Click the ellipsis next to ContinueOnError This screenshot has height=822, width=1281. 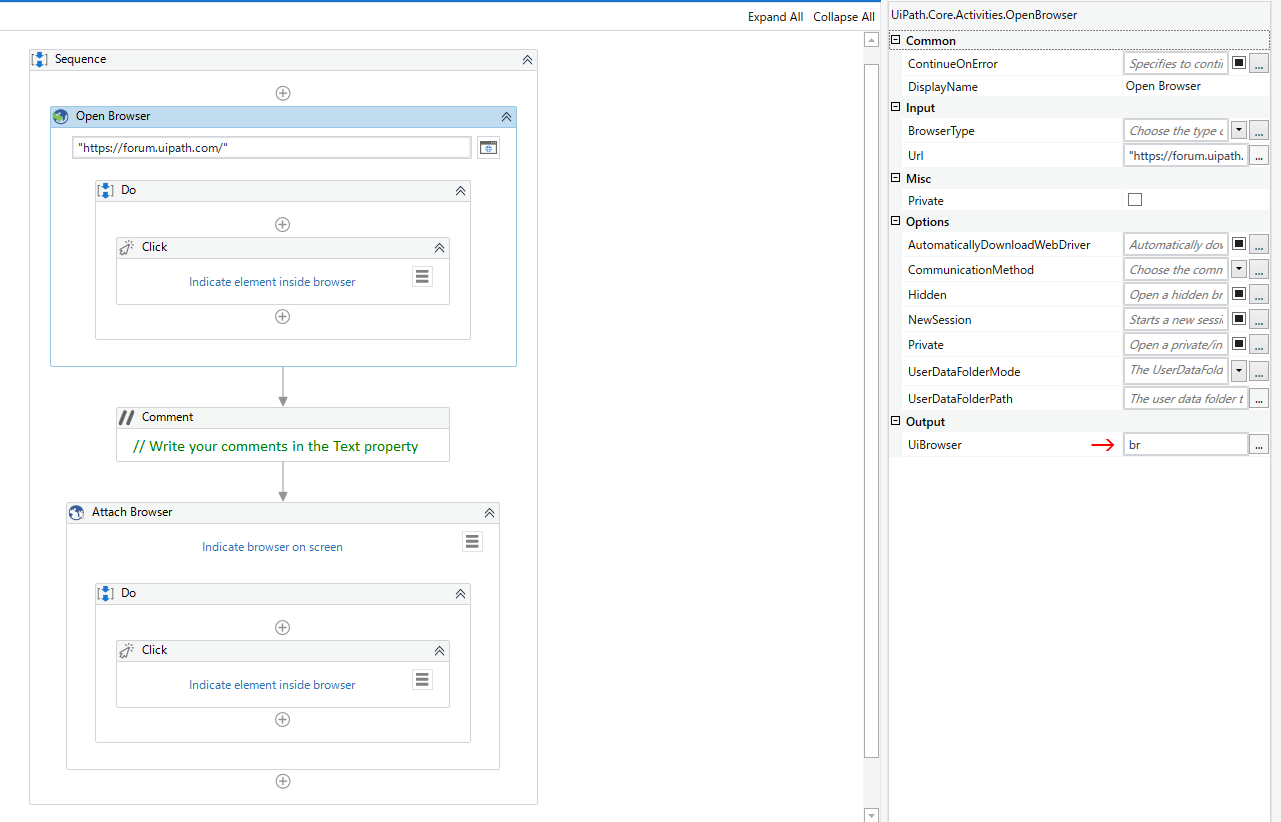click(1259, 62)
